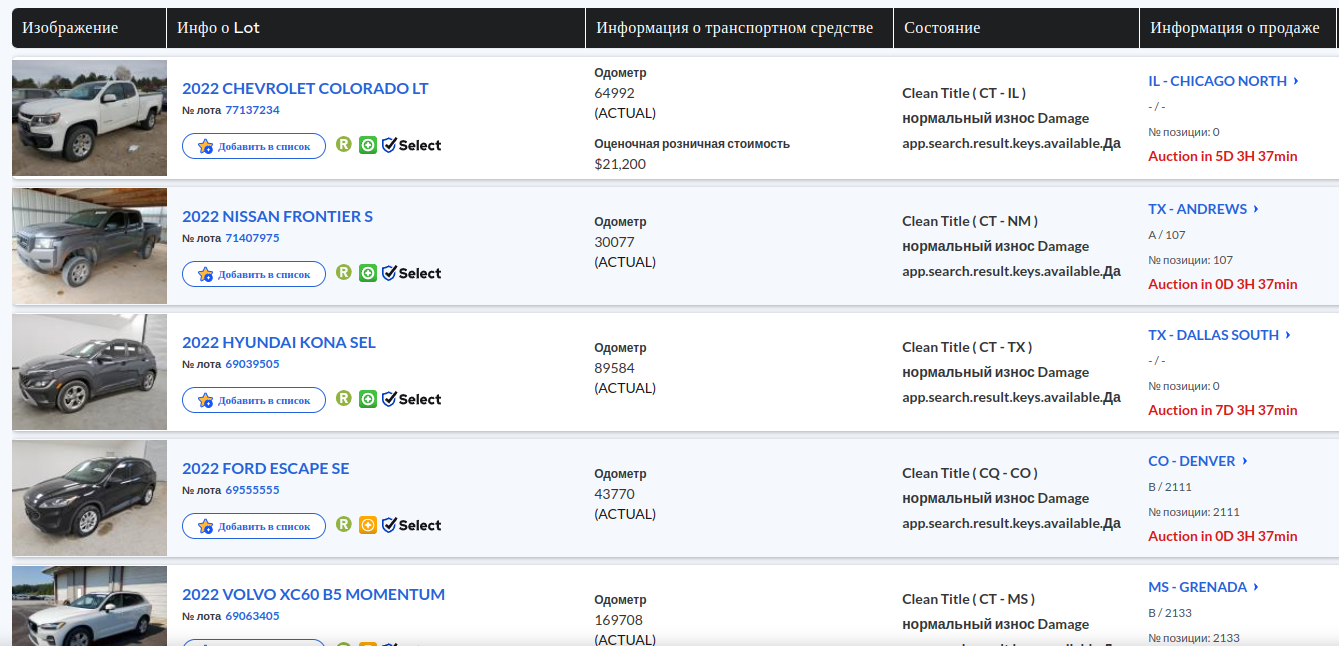The width and height of the screenshot is (1339, 654).
Task: Open the 2022 Volvo XC60 B5 Momentum listing
Action: coord(313,594)
